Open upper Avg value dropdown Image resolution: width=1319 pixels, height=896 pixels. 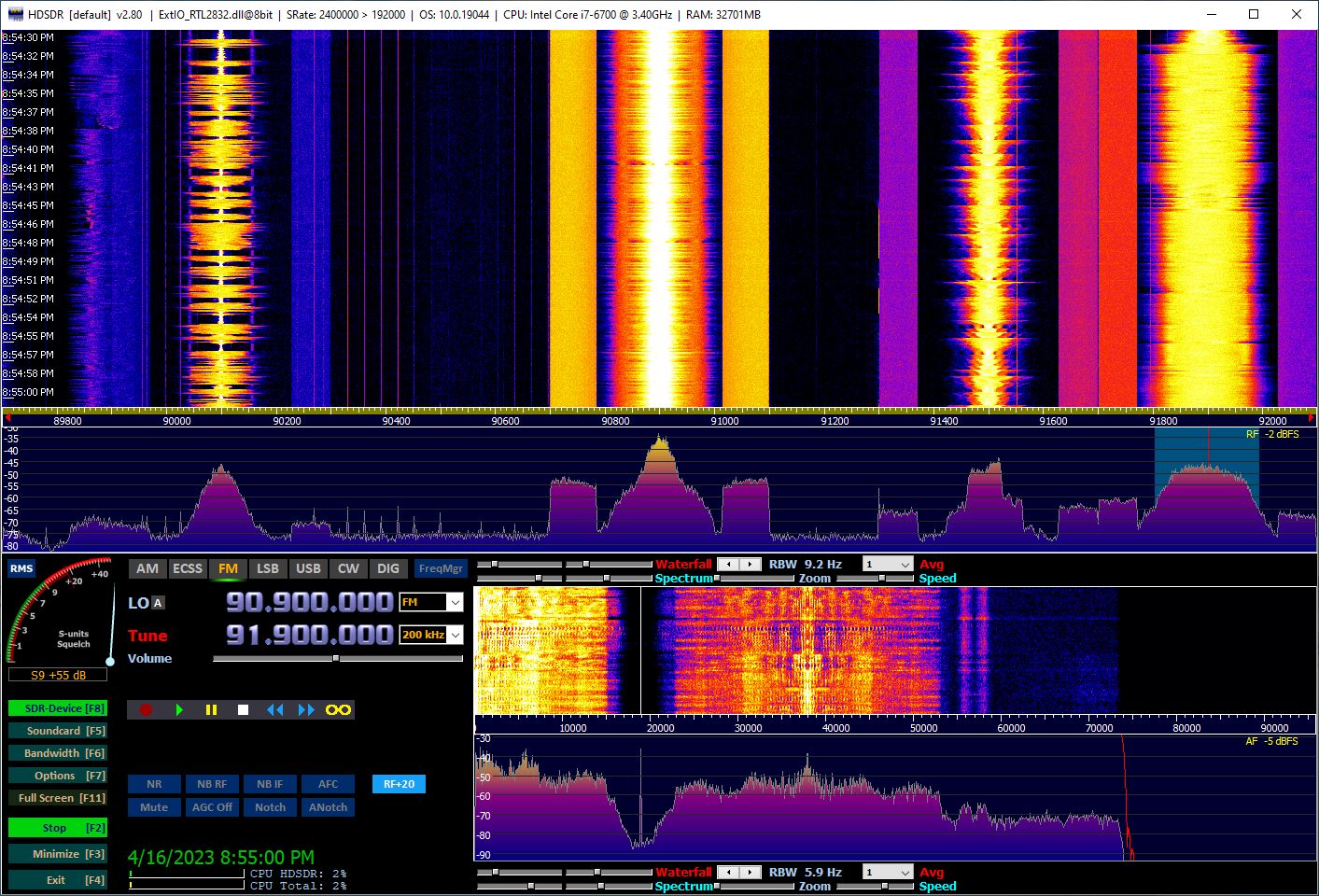tap(888, 565)
